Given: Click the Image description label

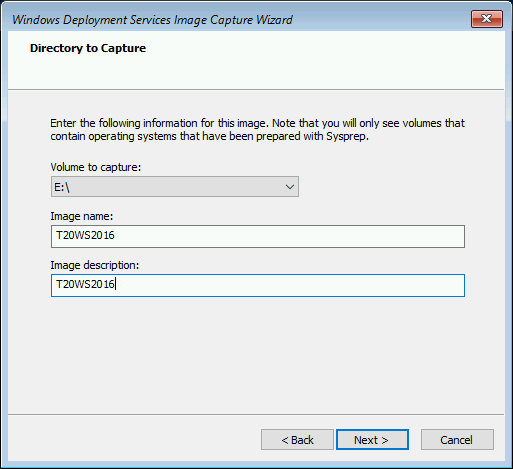Looking at the screenshot, I should pyautogui.click(x=95, y=265).
